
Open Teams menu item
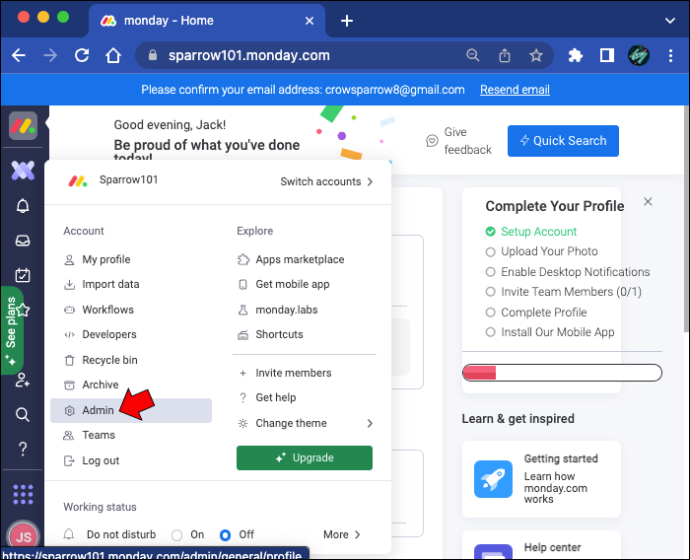[x=131, y=435]
